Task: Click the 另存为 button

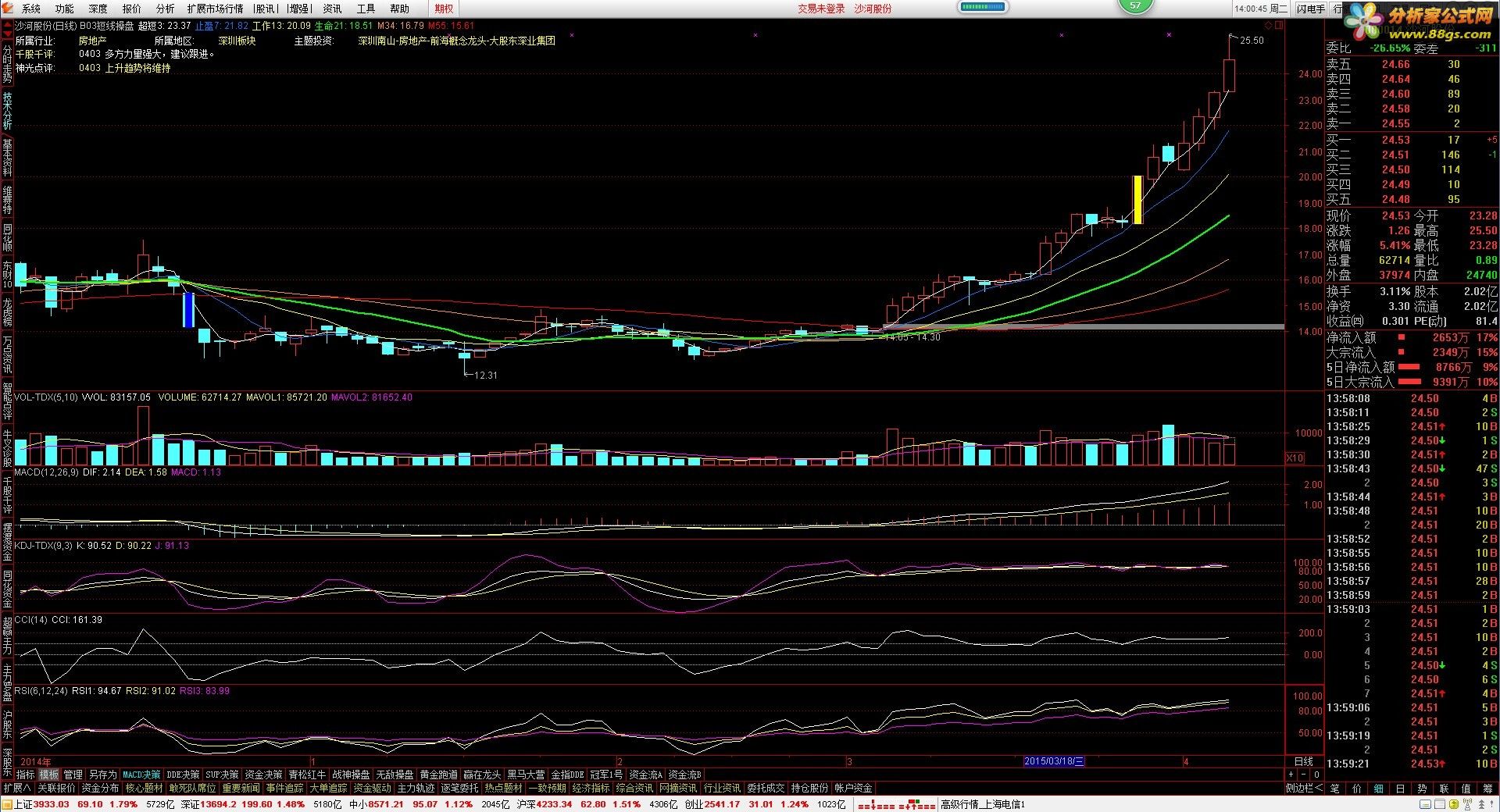Action: point(102,775)
